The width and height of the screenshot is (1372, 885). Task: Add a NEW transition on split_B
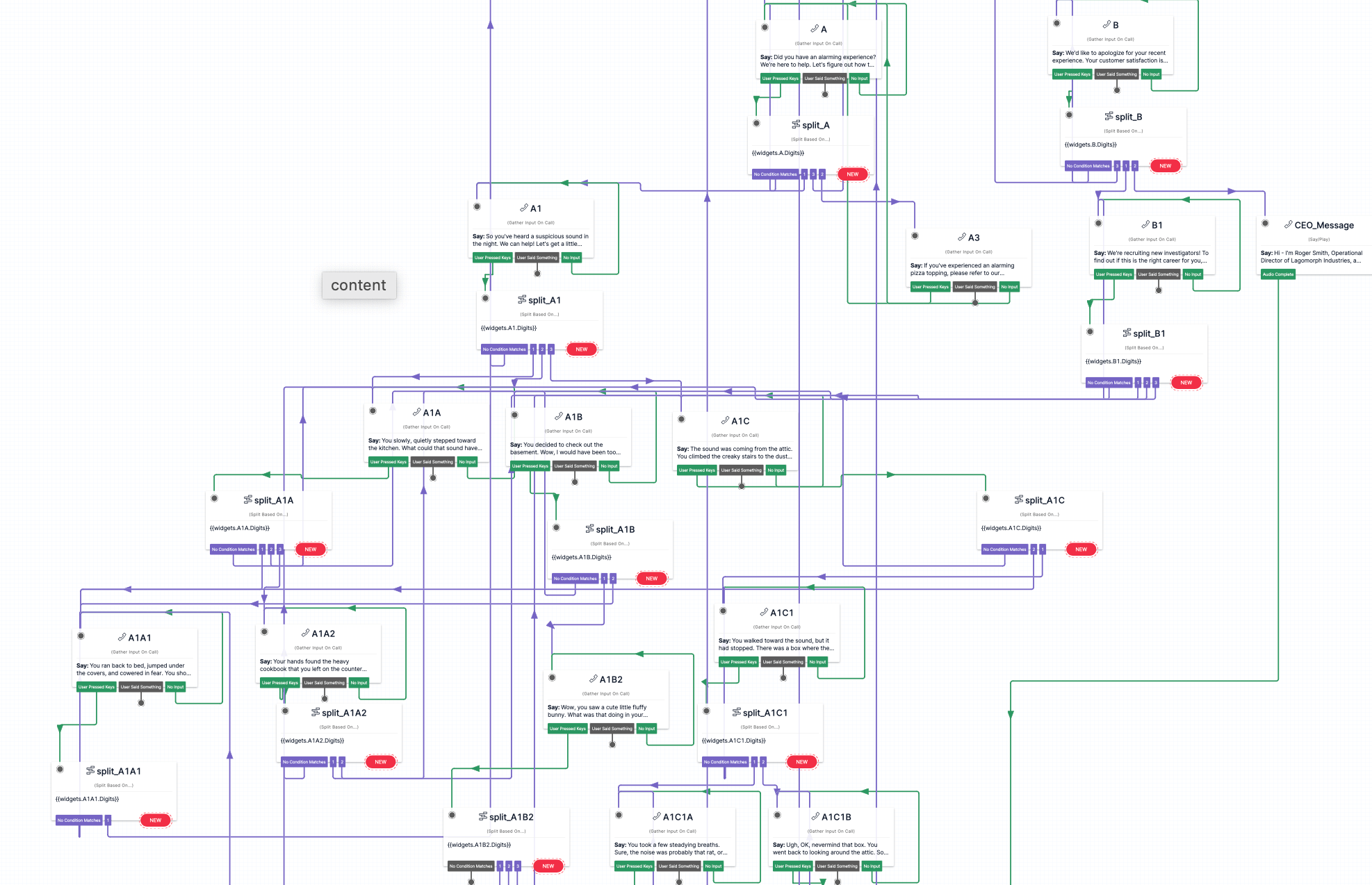click(x=1166, y=166)
